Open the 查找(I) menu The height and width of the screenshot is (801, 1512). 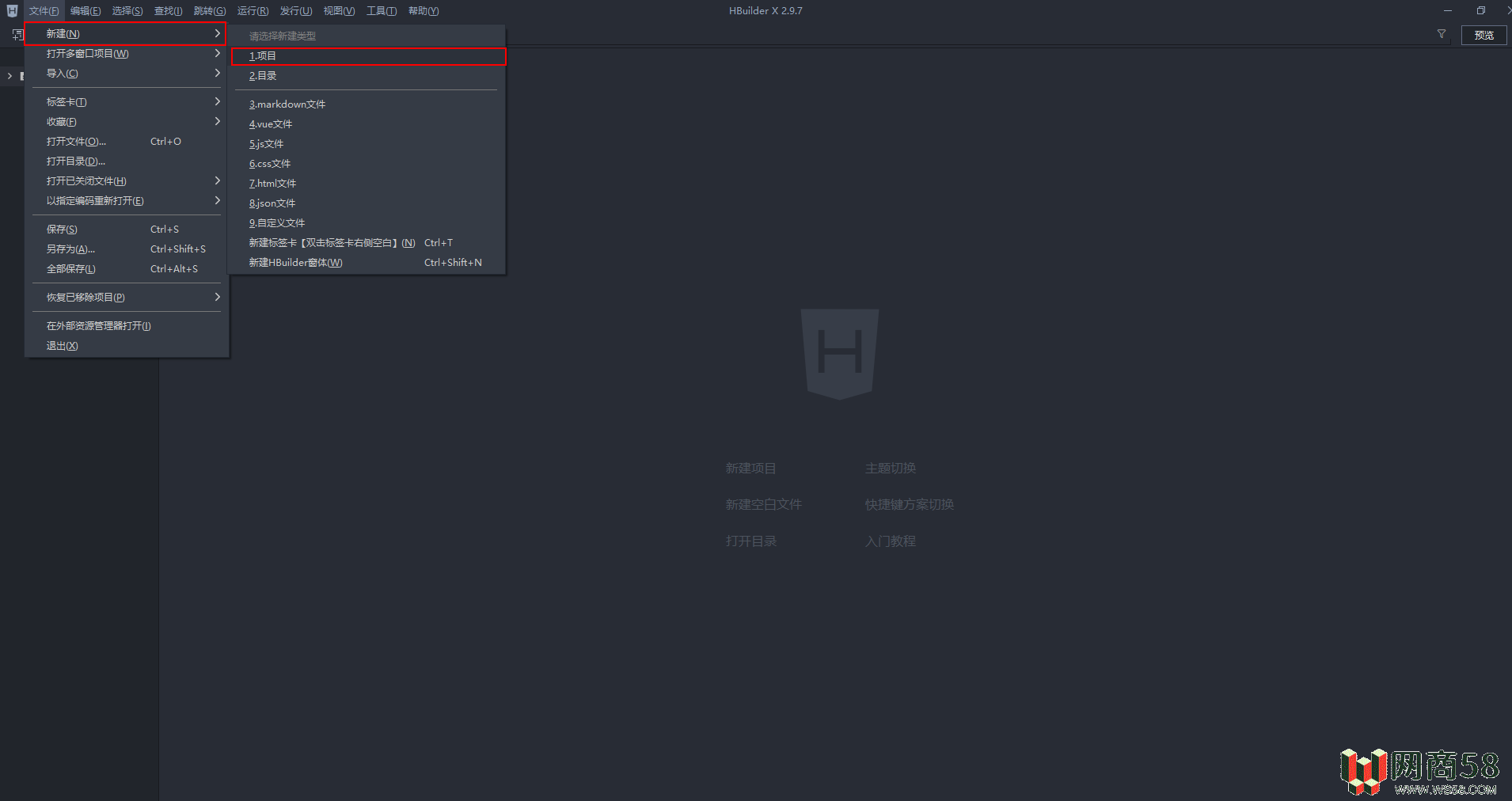tap(168, 11)
